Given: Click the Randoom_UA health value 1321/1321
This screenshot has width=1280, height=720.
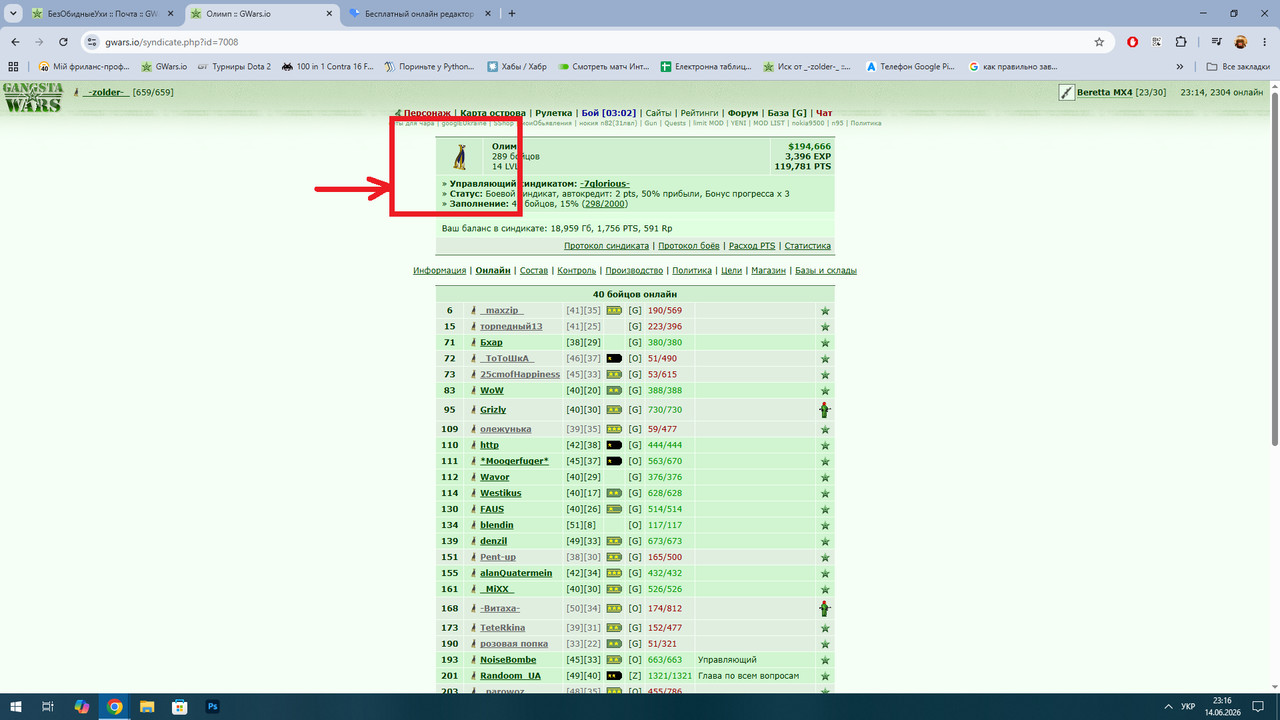Looking at the screenshot, I should click(669, 676).
